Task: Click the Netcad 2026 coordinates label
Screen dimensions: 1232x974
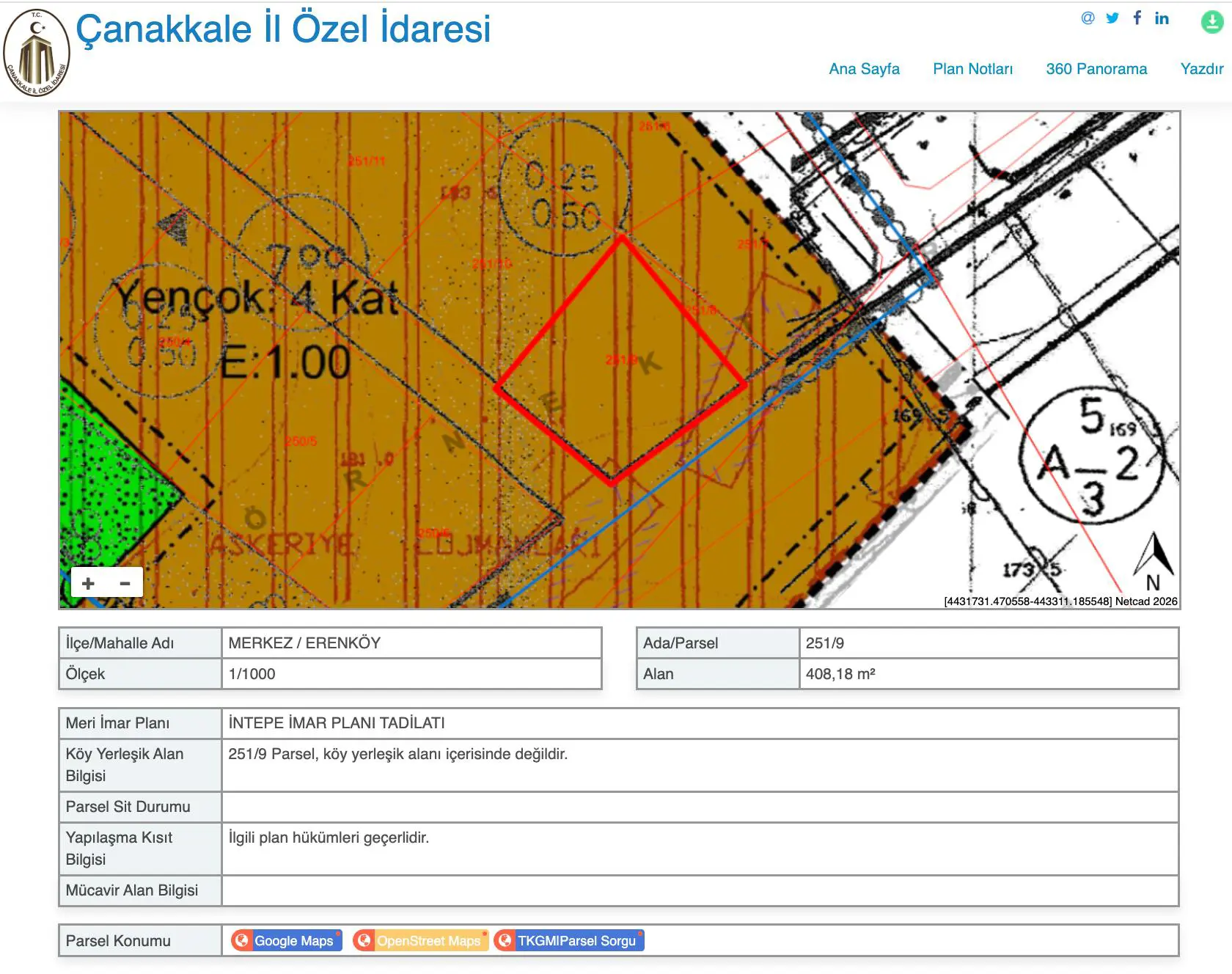Action: click(x=1060, y=601)
